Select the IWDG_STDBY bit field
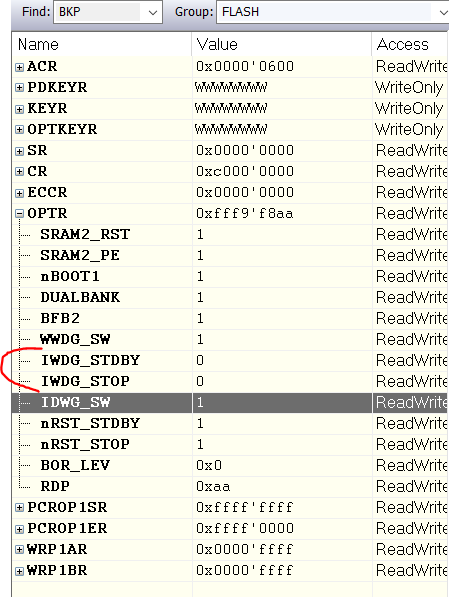Viewport: 449px width, 597px height. pyautogui.click(x=91, y=360)
